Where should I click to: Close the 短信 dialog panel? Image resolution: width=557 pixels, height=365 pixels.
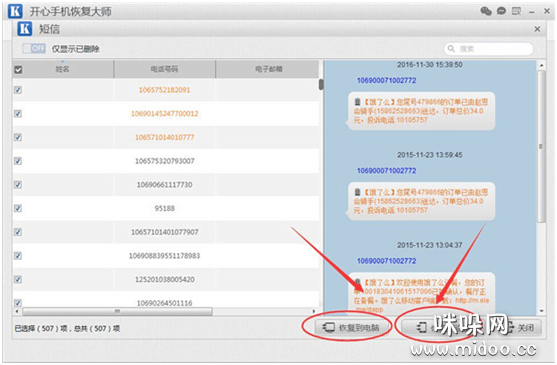click(537, 29)
